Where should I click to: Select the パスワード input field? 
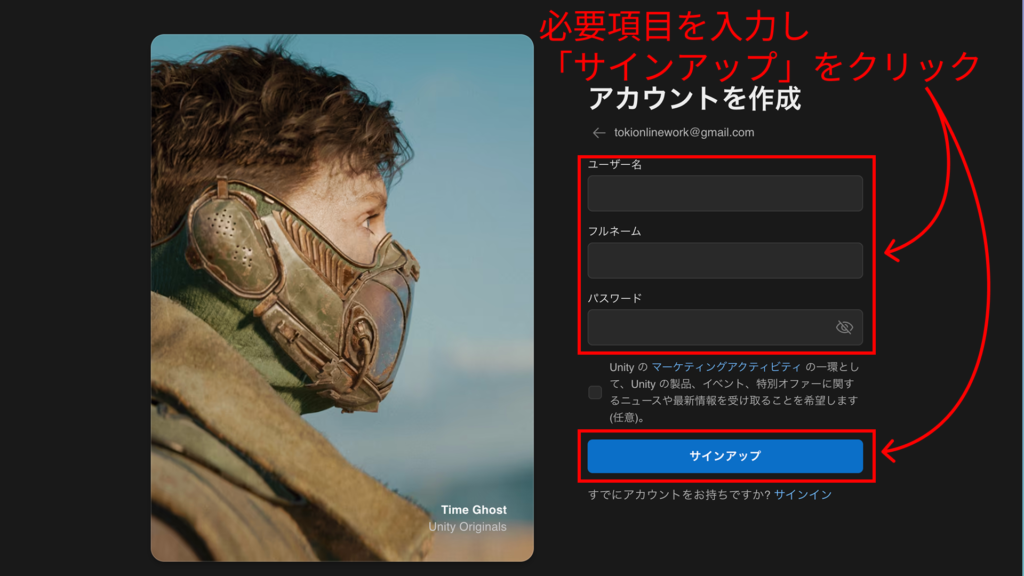point(710,327)
